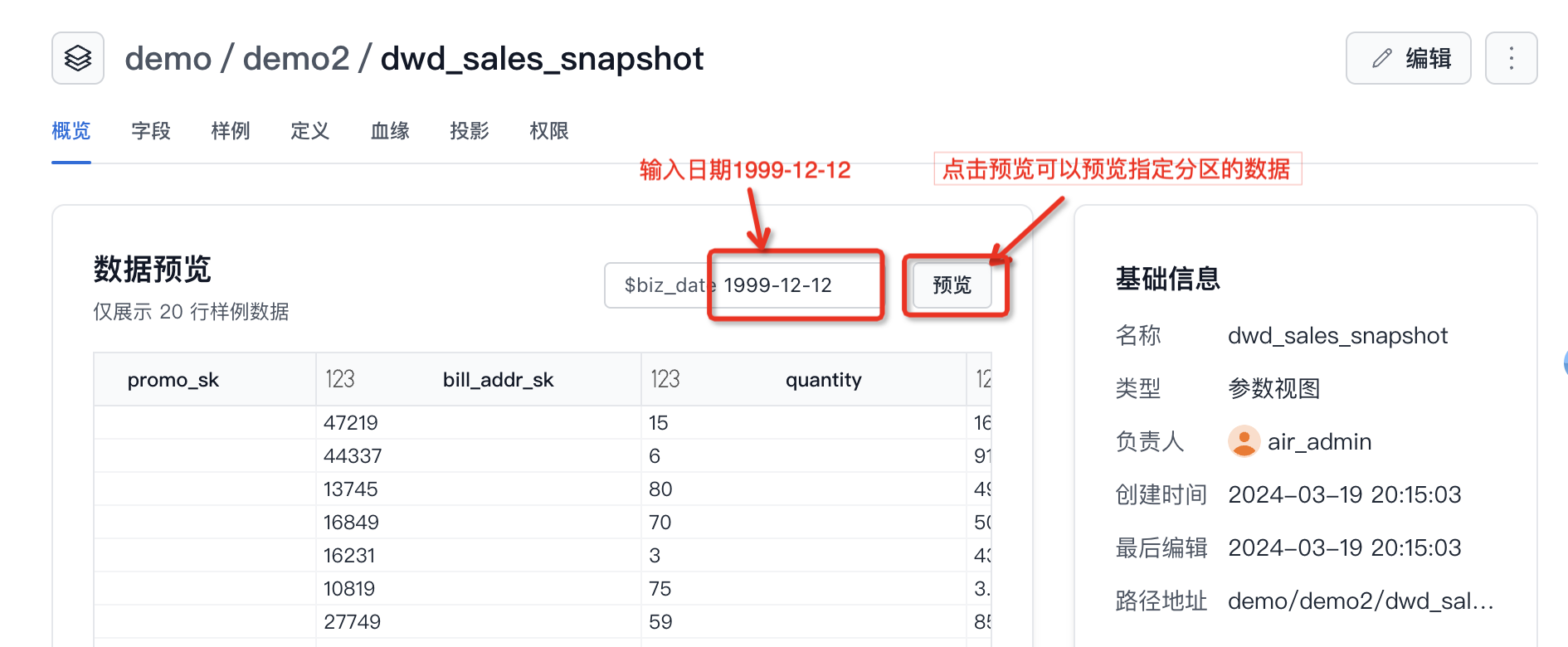Open the 字段 tab

pos(151,131)
